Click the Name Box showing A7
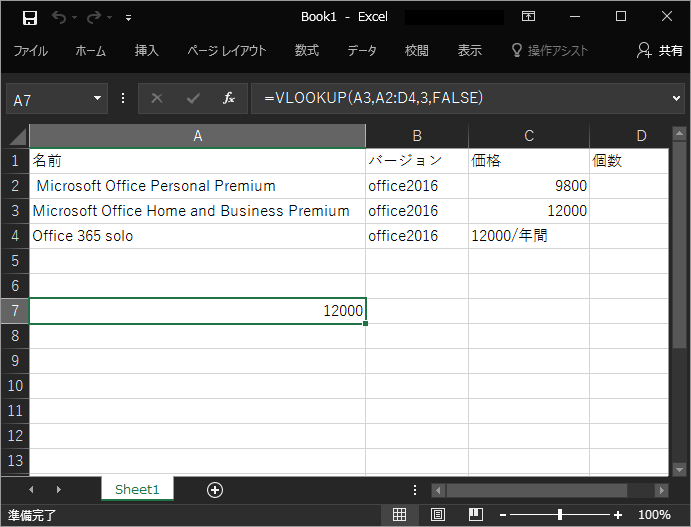Screen dimensions: 691x527 (x=49, y=100)
